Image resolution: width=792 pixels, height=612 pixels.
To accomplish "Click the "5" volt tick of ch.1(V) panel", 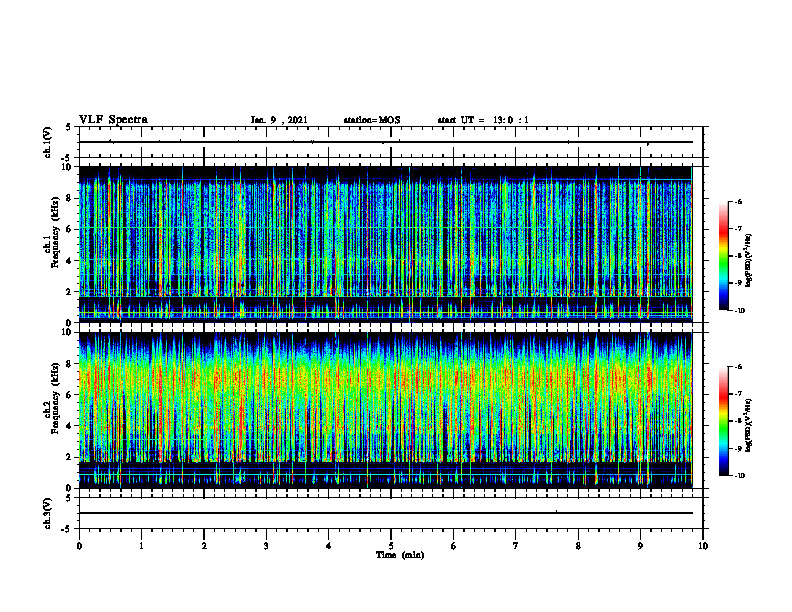I will click(x=68, y=128).
